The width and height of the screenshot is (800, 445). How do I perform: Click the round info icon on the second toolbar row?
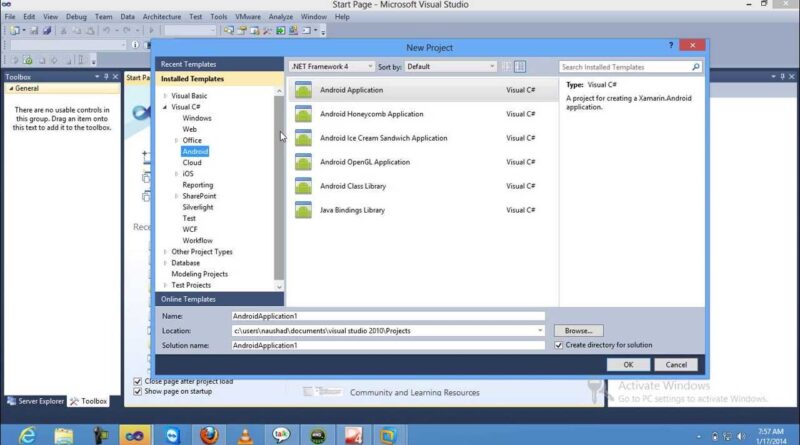point(135,44)
